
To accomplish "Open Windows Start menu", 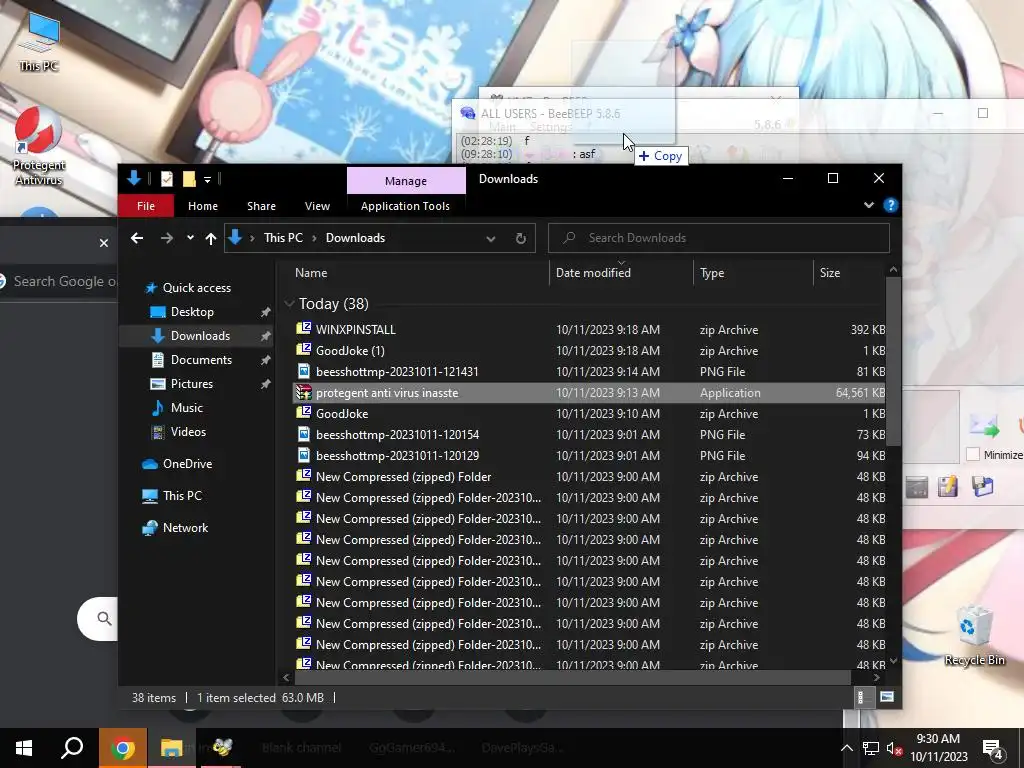I will click(x=24, y=748).
